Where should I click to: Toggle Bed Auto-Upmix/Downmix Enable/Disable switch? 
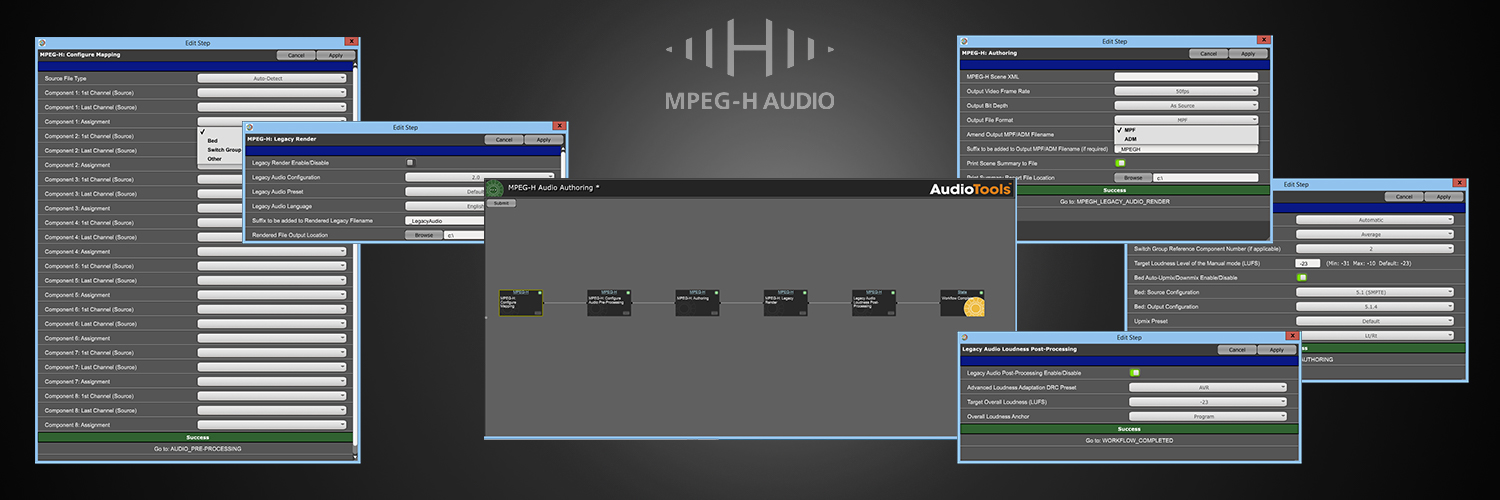pyautogui.click(x=1302, y=277)
